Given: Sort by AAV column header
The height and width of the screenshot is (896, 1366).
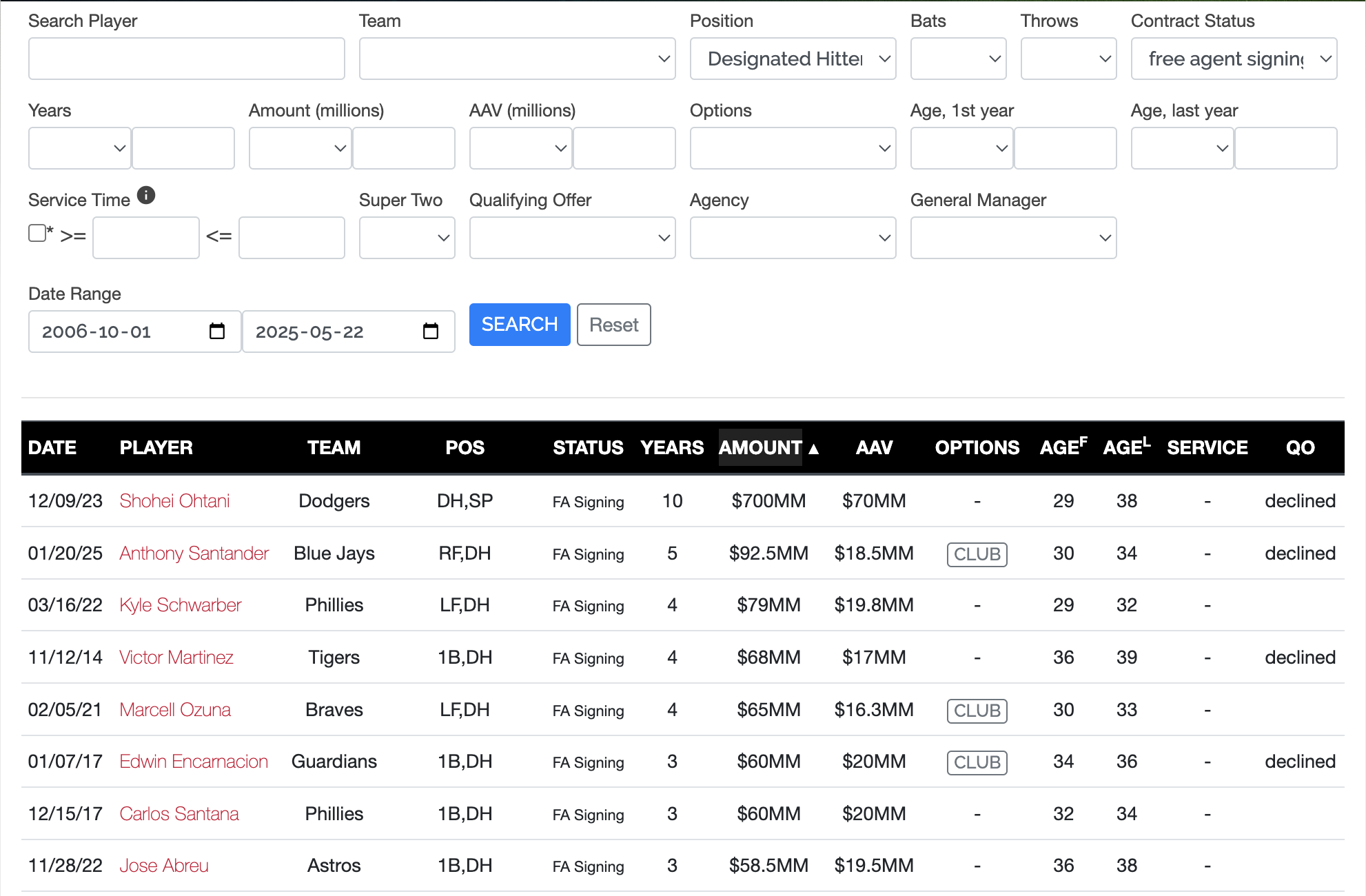Looking at the screenshot, I should point(874,448).
